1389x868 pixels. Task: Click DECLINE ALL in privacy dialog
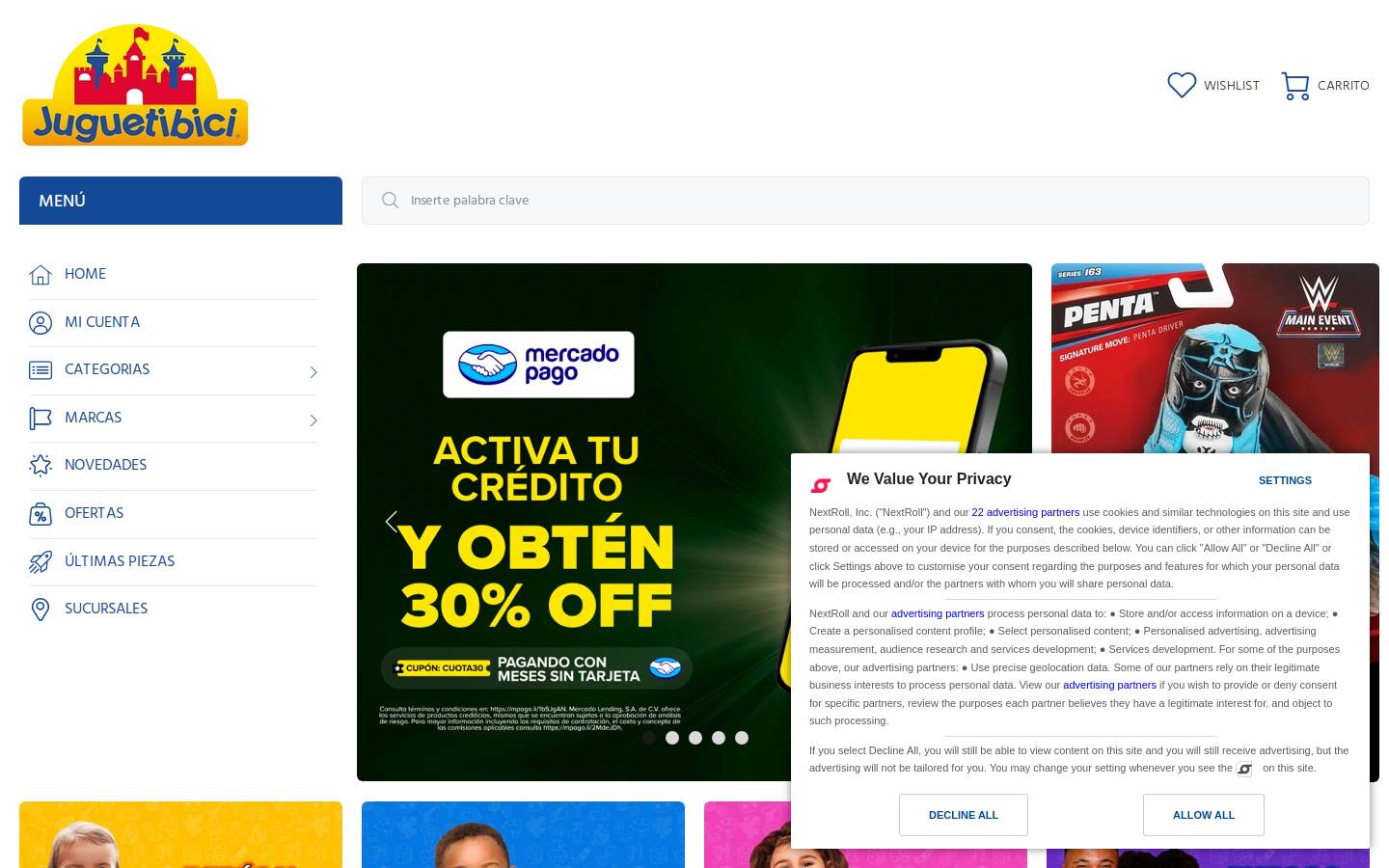(964, 815)
